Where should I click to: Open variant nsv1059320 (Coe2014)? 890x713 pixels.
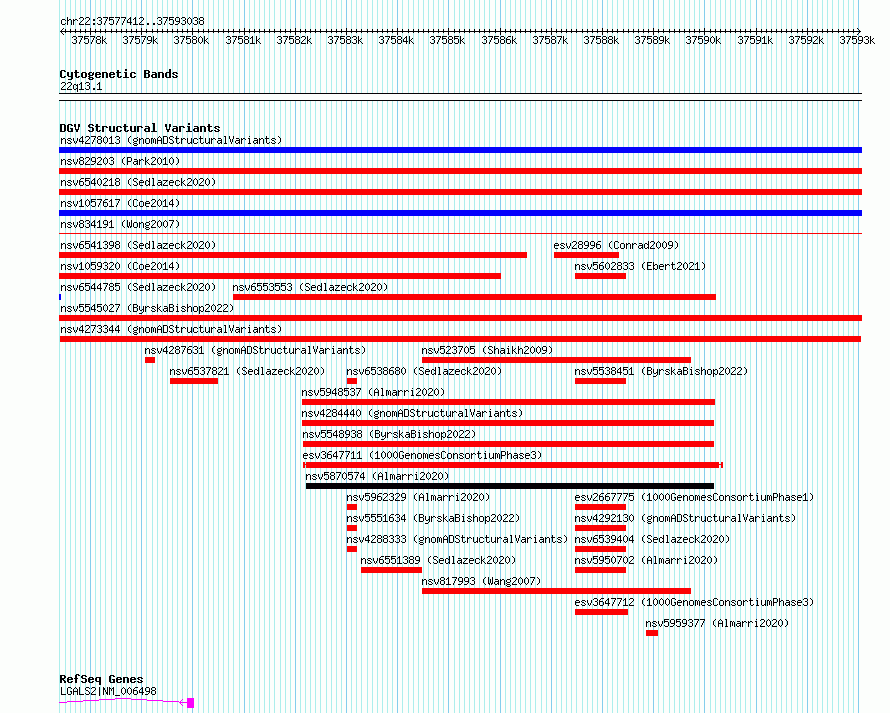click(x=120, y=266)
